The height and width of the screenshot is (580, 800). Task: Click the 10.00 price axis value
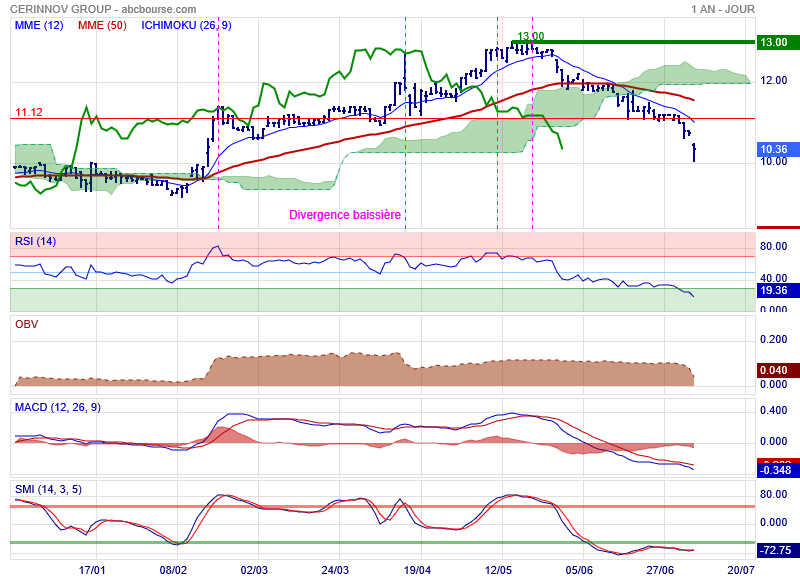point(773,162)
